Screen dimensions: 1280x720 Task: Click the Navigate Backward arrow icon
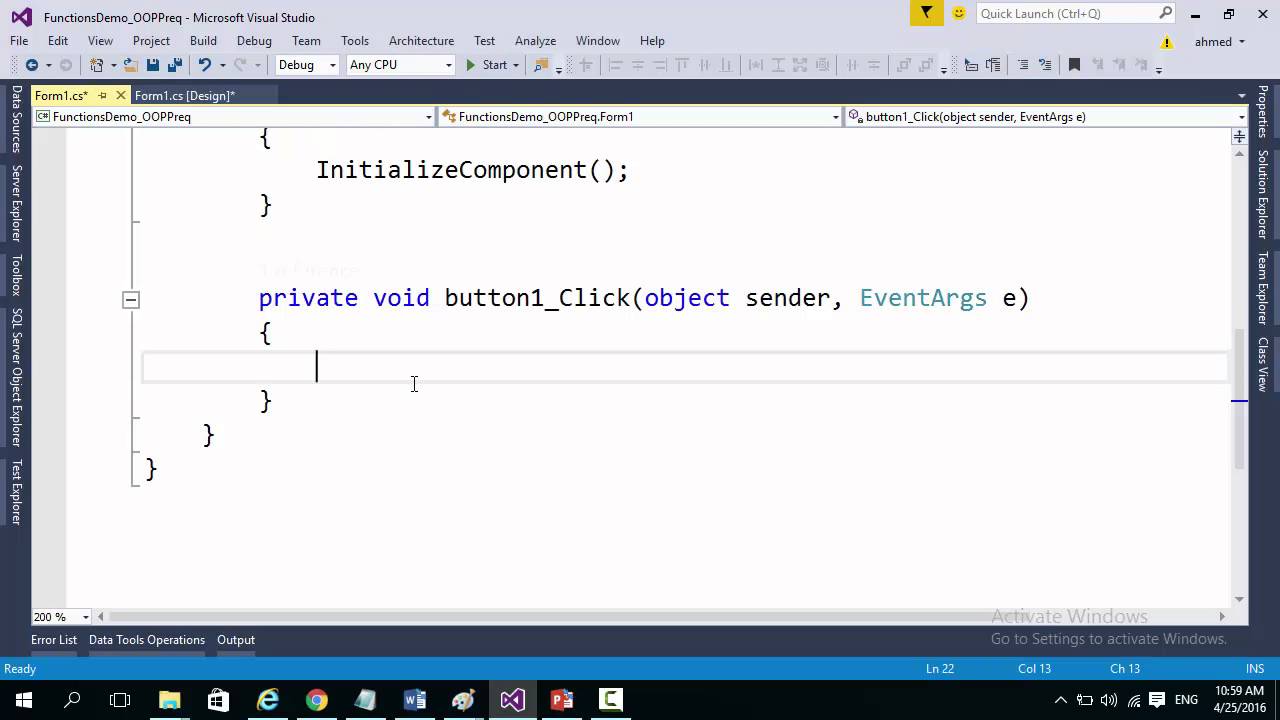tap(31, 65)
